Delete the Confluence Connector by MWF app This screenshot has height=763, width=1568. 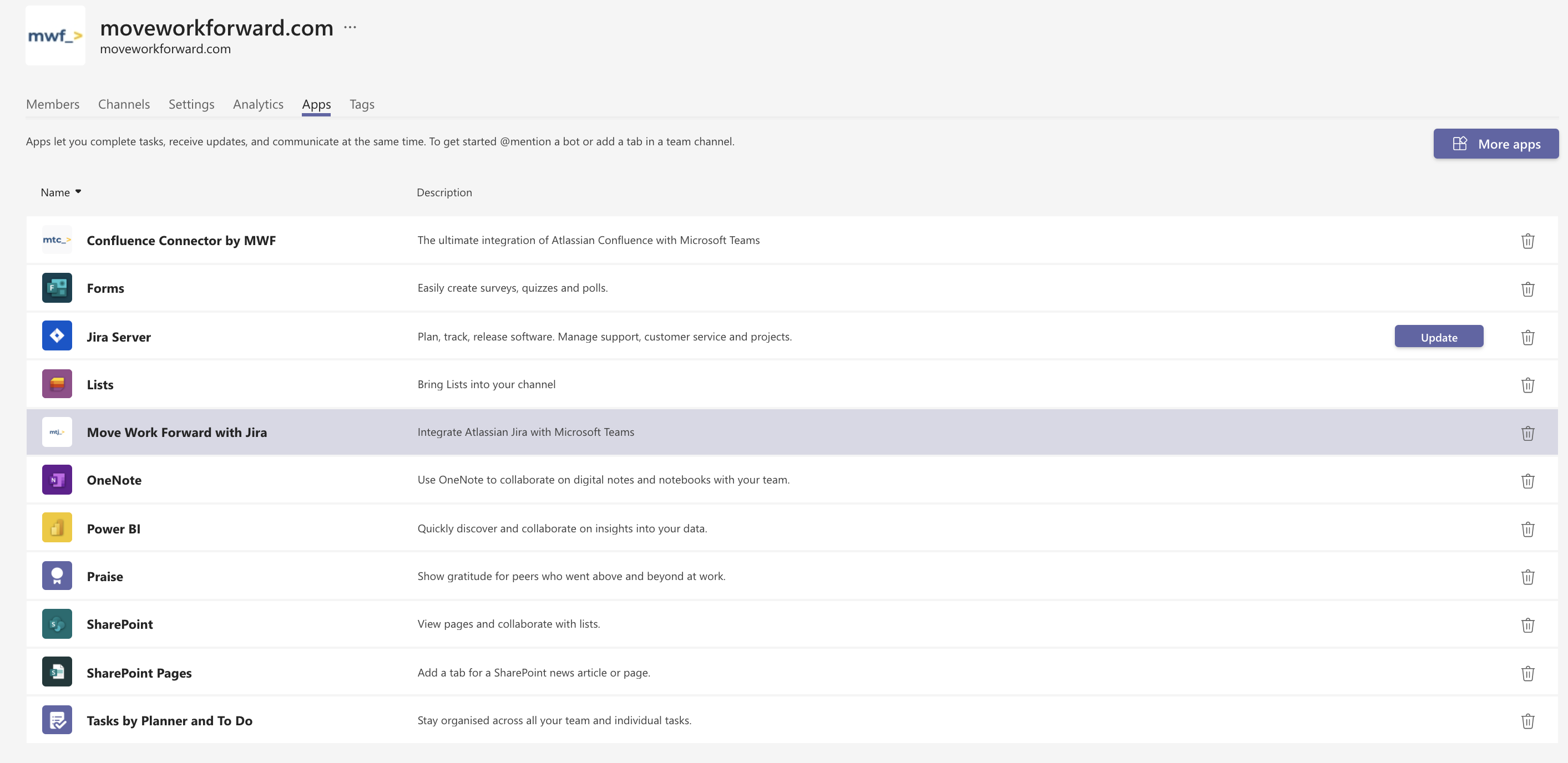click(x=1527, y=241)
